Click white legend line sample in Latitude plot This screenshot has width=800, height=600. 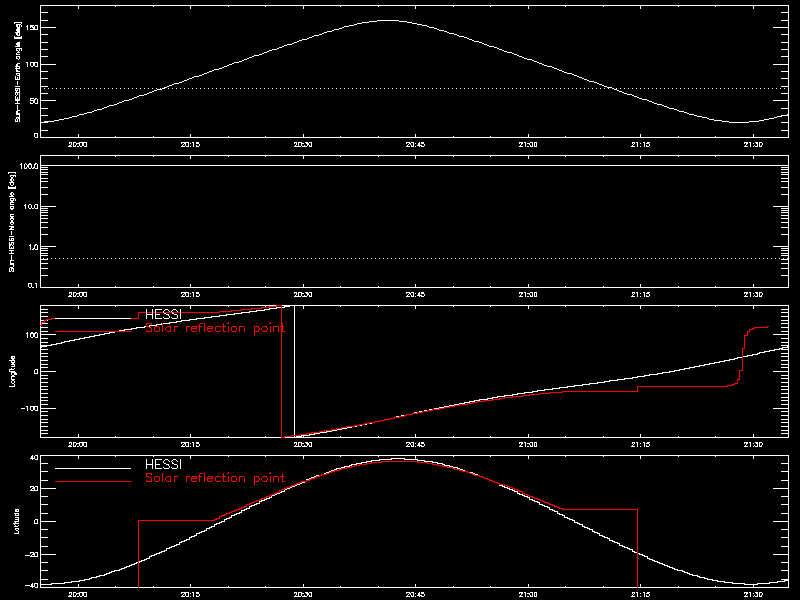coord(93,468)
